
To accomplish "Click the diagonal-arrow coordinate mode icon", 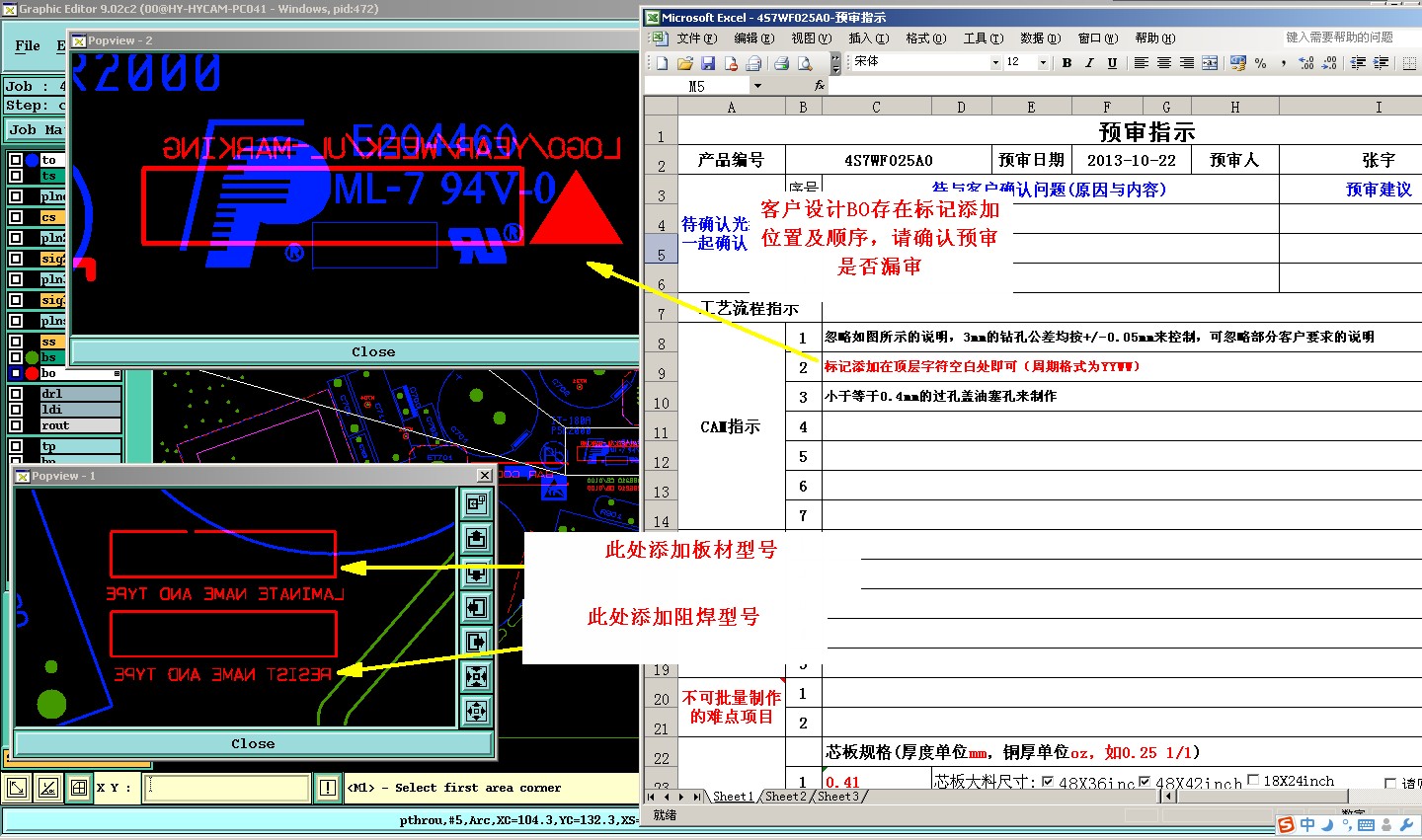I will 17,788.
